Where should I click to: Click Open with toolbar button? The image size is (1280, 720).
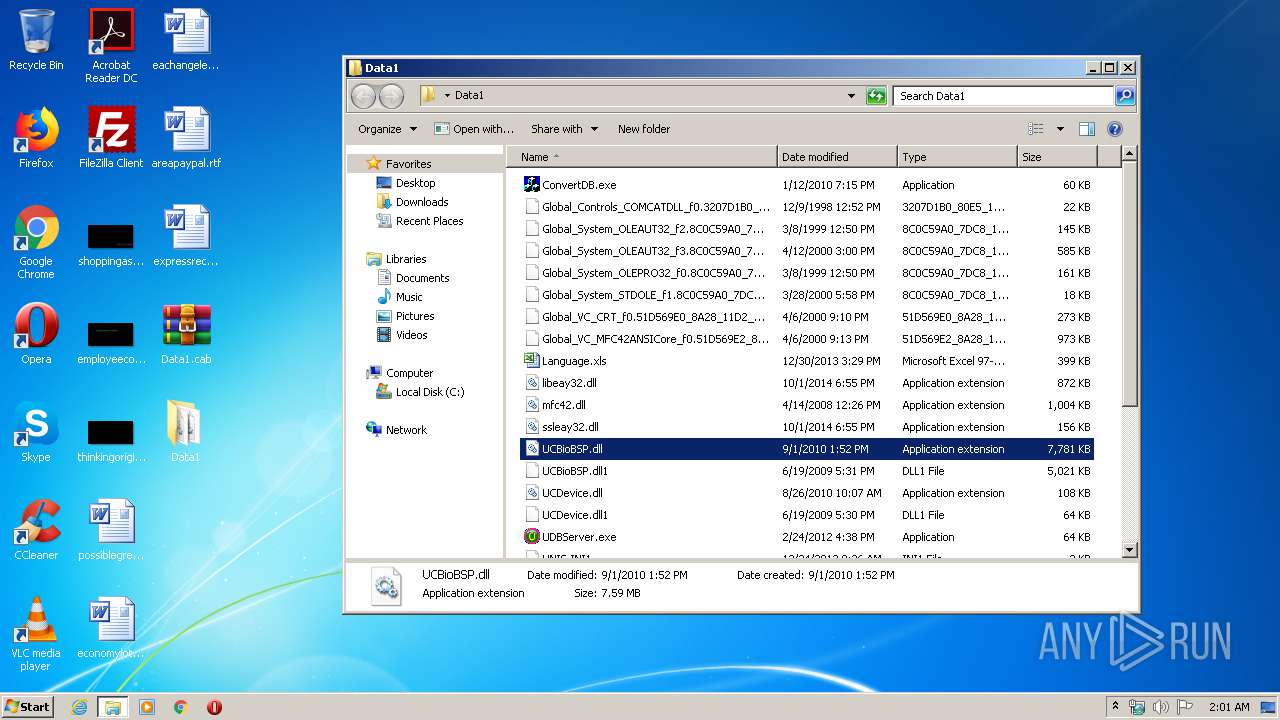pos(474,129)
